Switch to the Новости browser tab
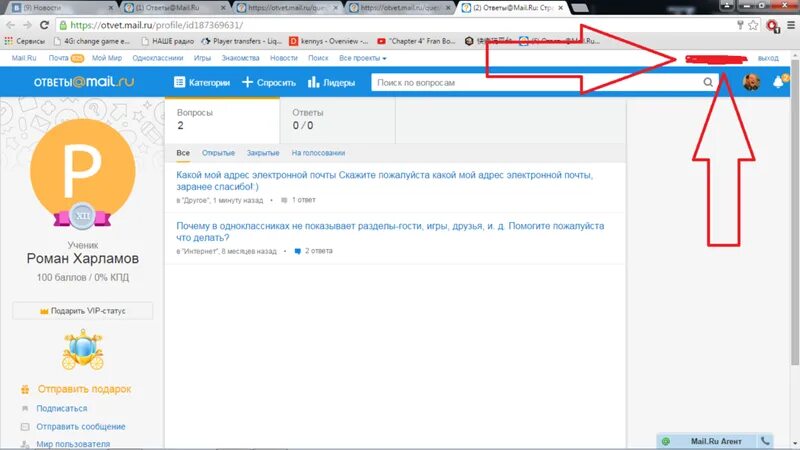The height and width of the screenshot is (450, 800). click(61, 8)
